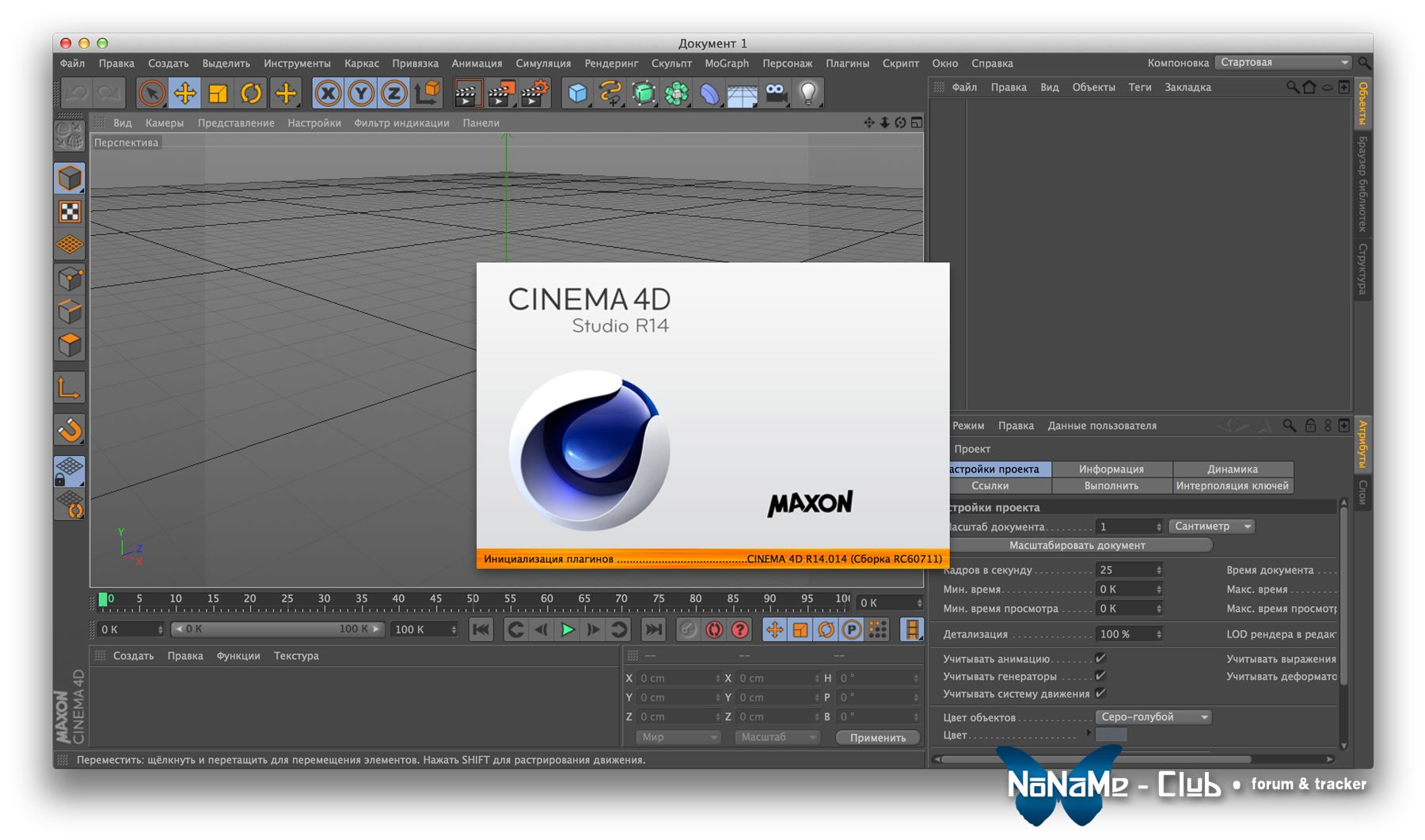Switch to the Динамика tab

click(x=1233, y=469)
